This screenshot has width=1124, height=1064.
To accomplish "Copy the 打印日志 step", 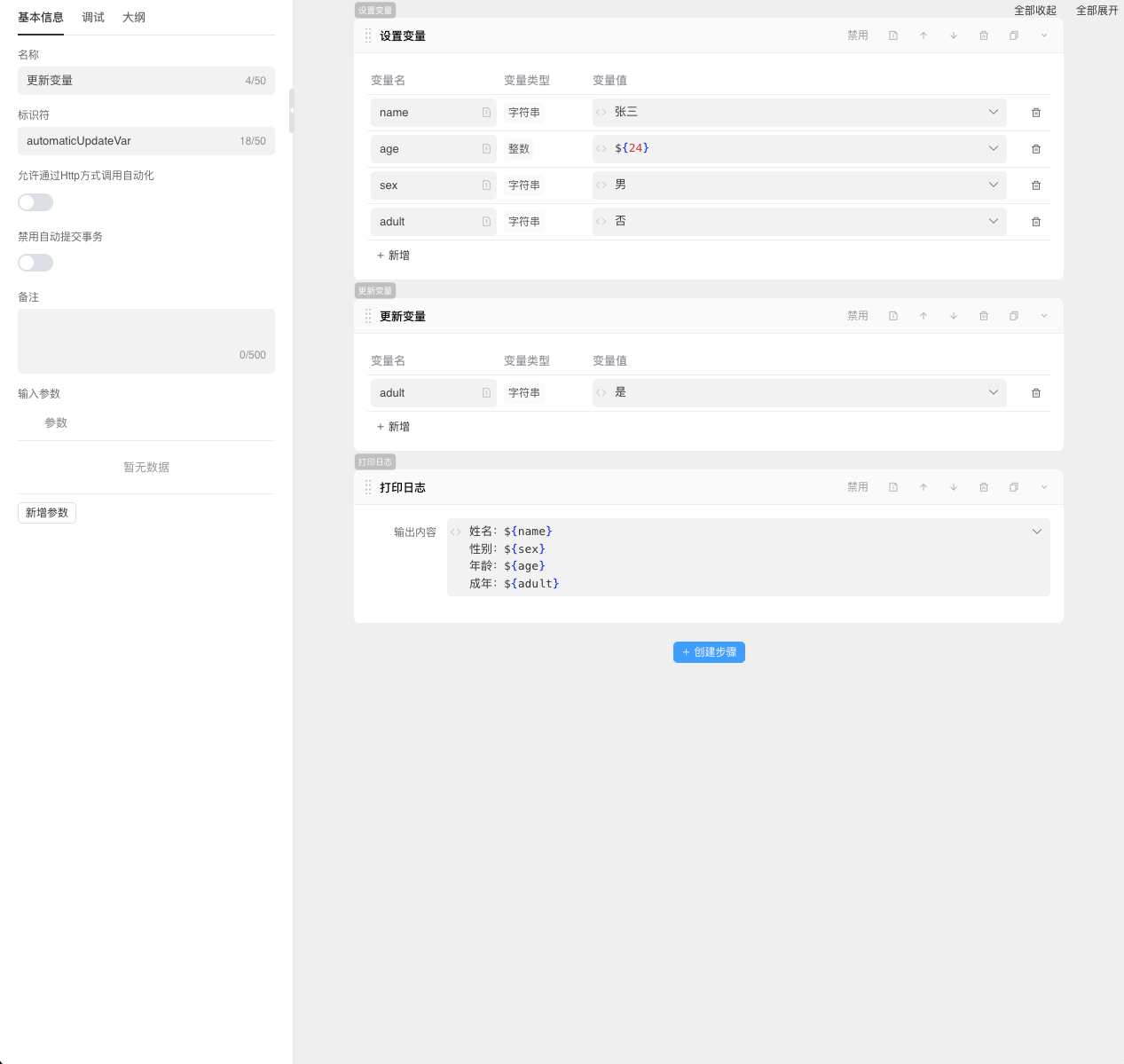I will coord(1014,487).
